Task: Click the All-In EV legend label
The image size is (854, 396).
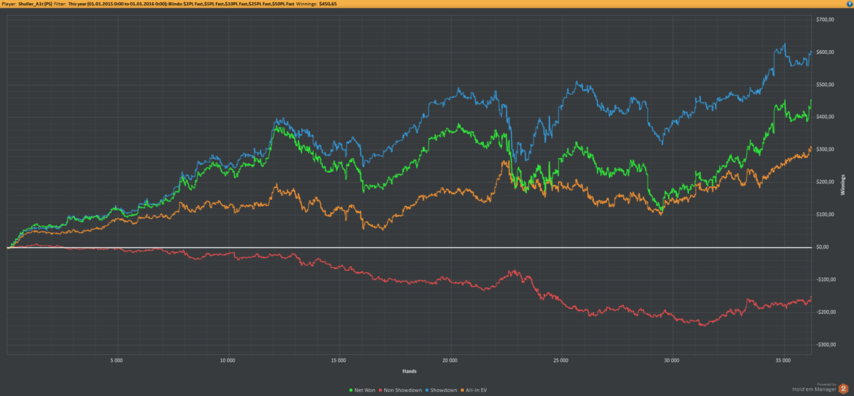Action: tap(477, 390)
